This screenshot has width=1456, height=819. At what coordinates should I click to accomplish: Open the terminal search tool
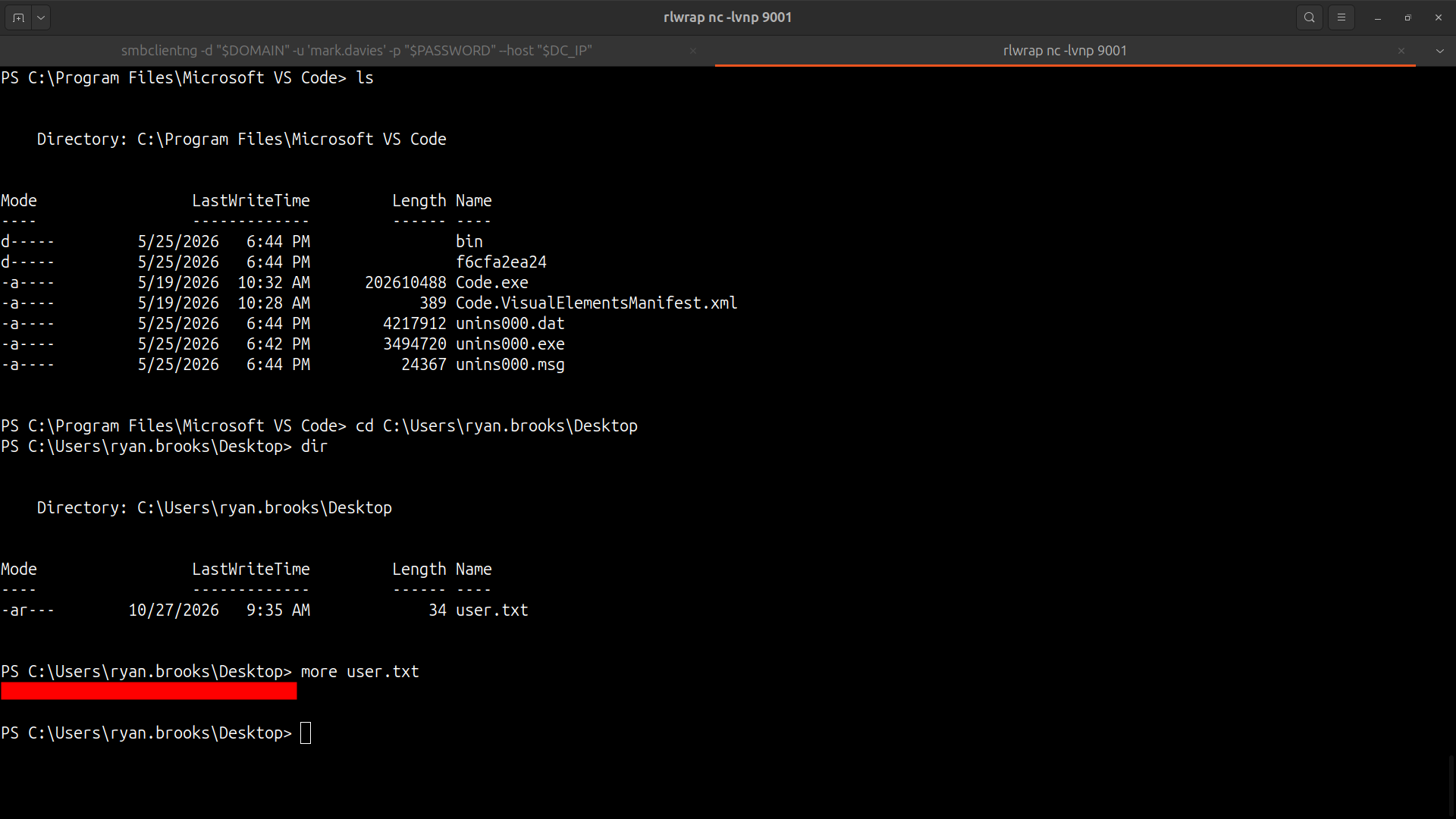point(1310,17)
